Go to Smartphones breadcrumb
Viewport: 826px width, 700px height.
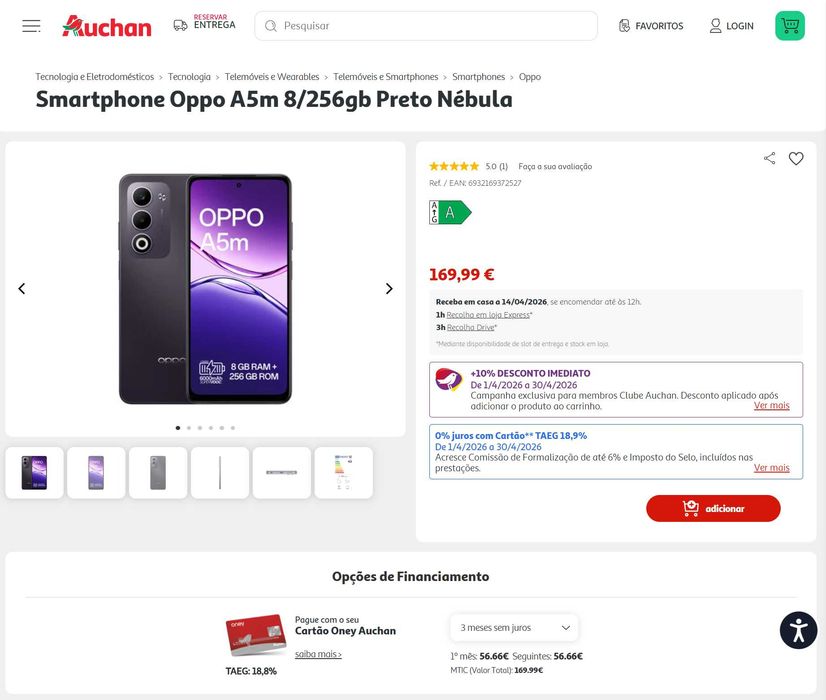pyautogui.click(x=478, y=77)
